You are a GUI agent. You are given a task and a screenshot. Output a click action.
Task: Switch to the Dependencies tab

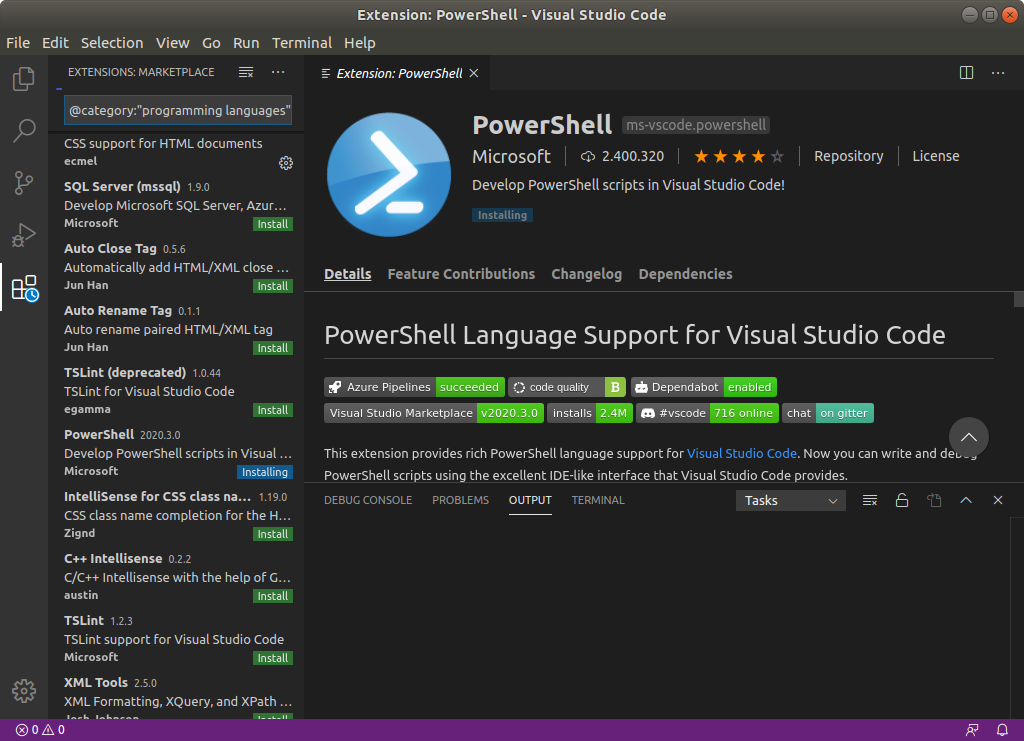point(685,274)
